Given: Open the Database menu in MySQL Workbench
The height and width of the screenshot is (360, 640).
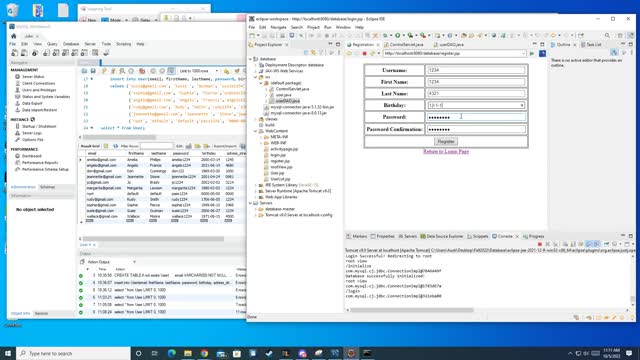Looking at the screenshot, I should [x=71, y=44].
